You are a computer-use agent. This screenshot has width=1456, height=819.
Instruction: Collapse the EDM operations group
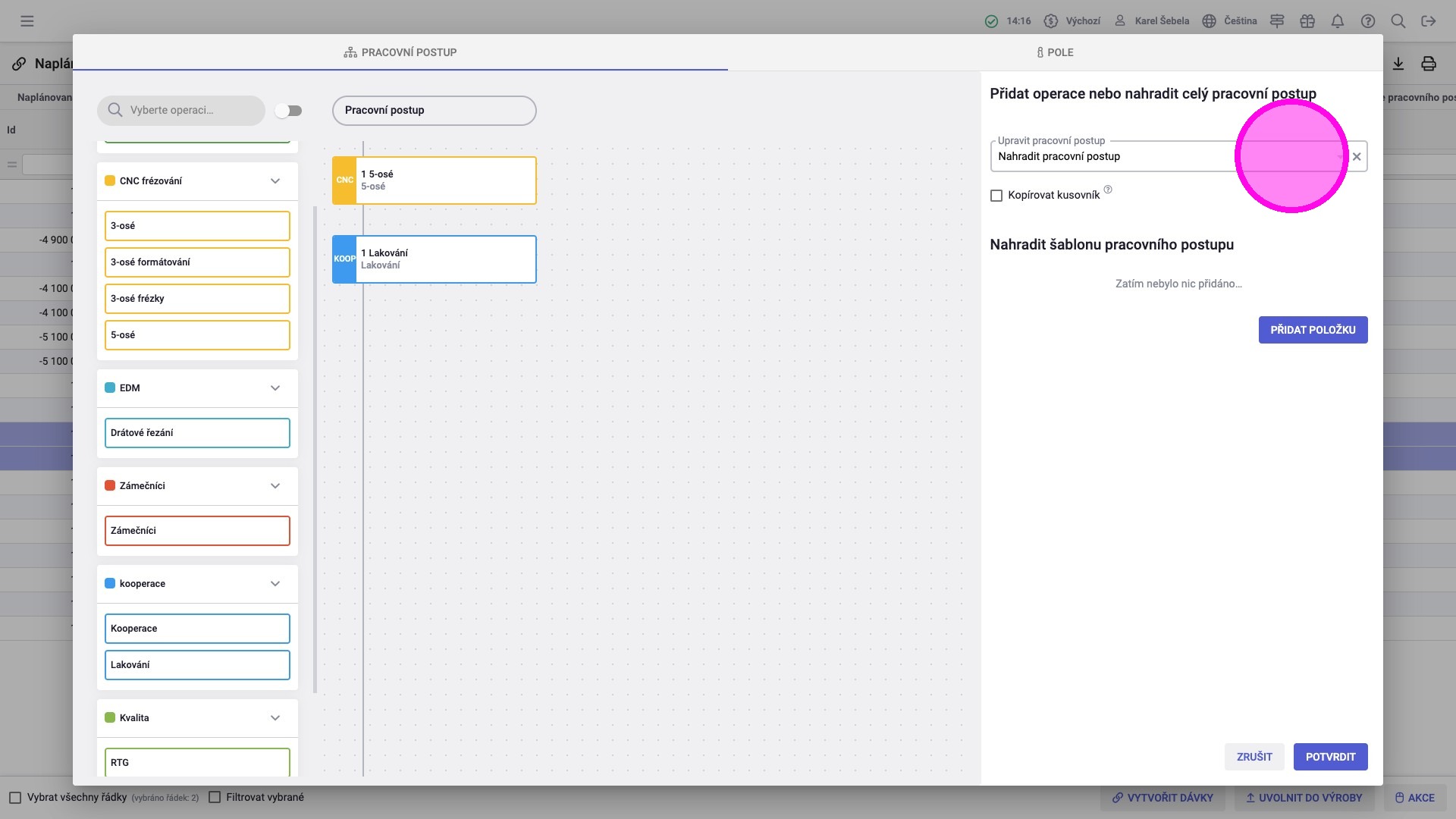pyautogui.click(x=275, y=388)
